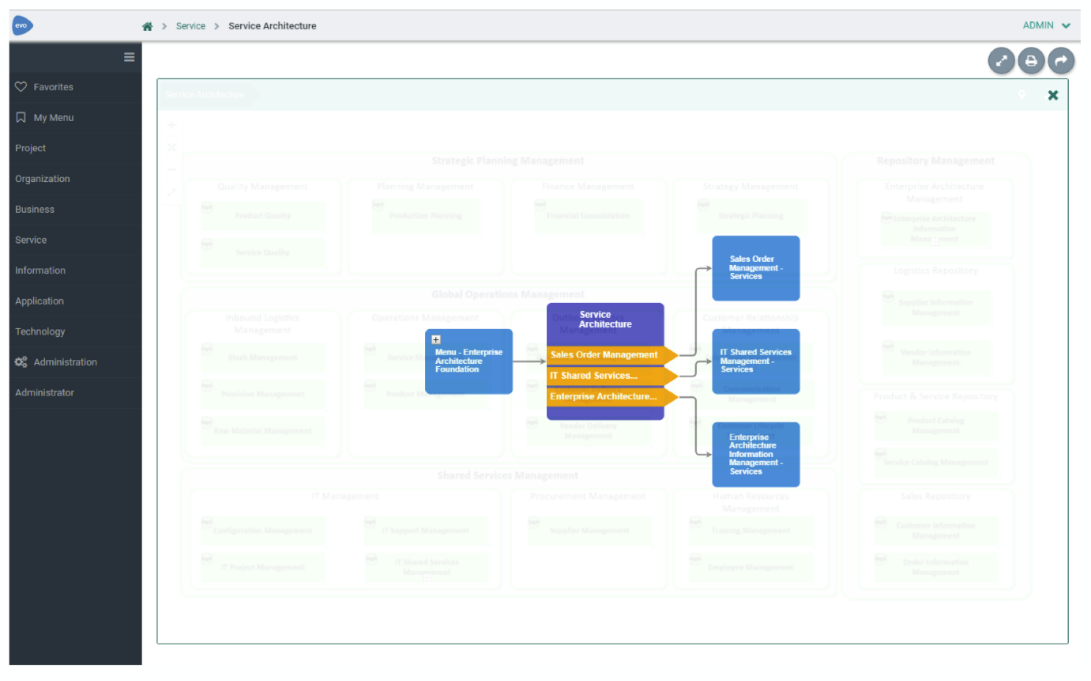Go to the home breadcrumb icon
This screenshot has width=1091, height=681.
click(x=147, y=26)
